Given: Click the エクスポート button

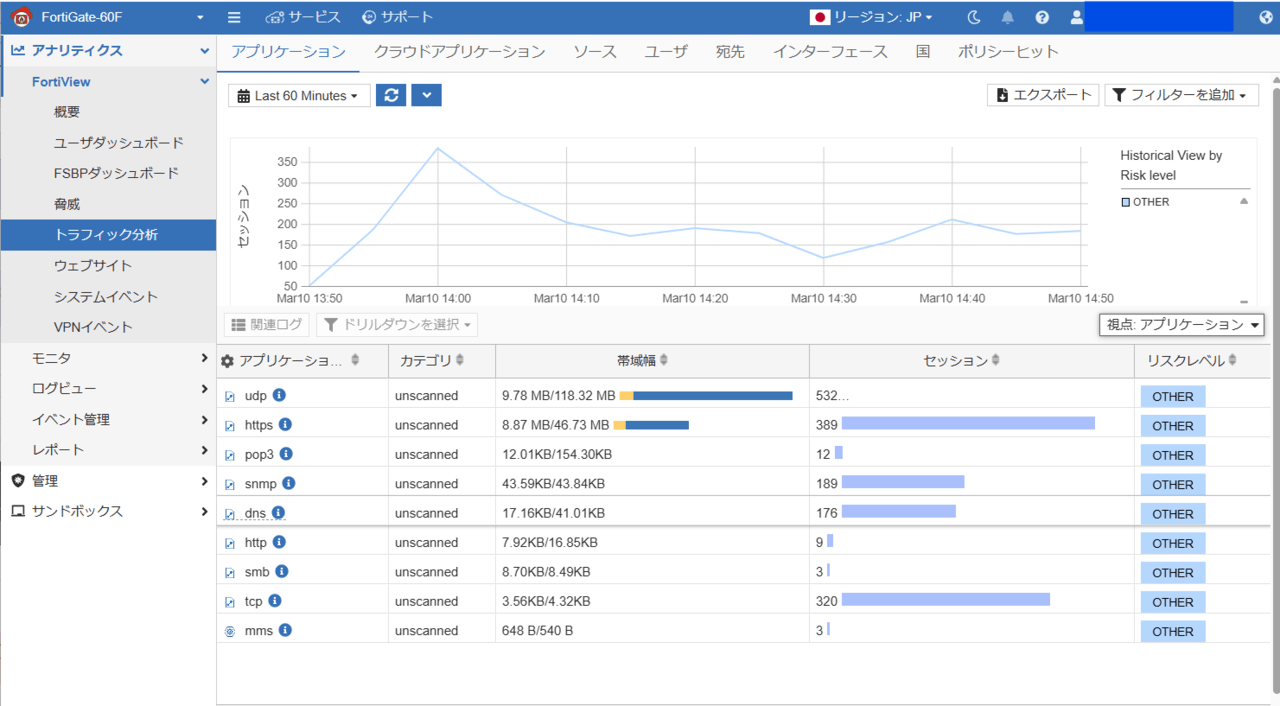Looking at the screenshot, I should (x=1043, y=95).
